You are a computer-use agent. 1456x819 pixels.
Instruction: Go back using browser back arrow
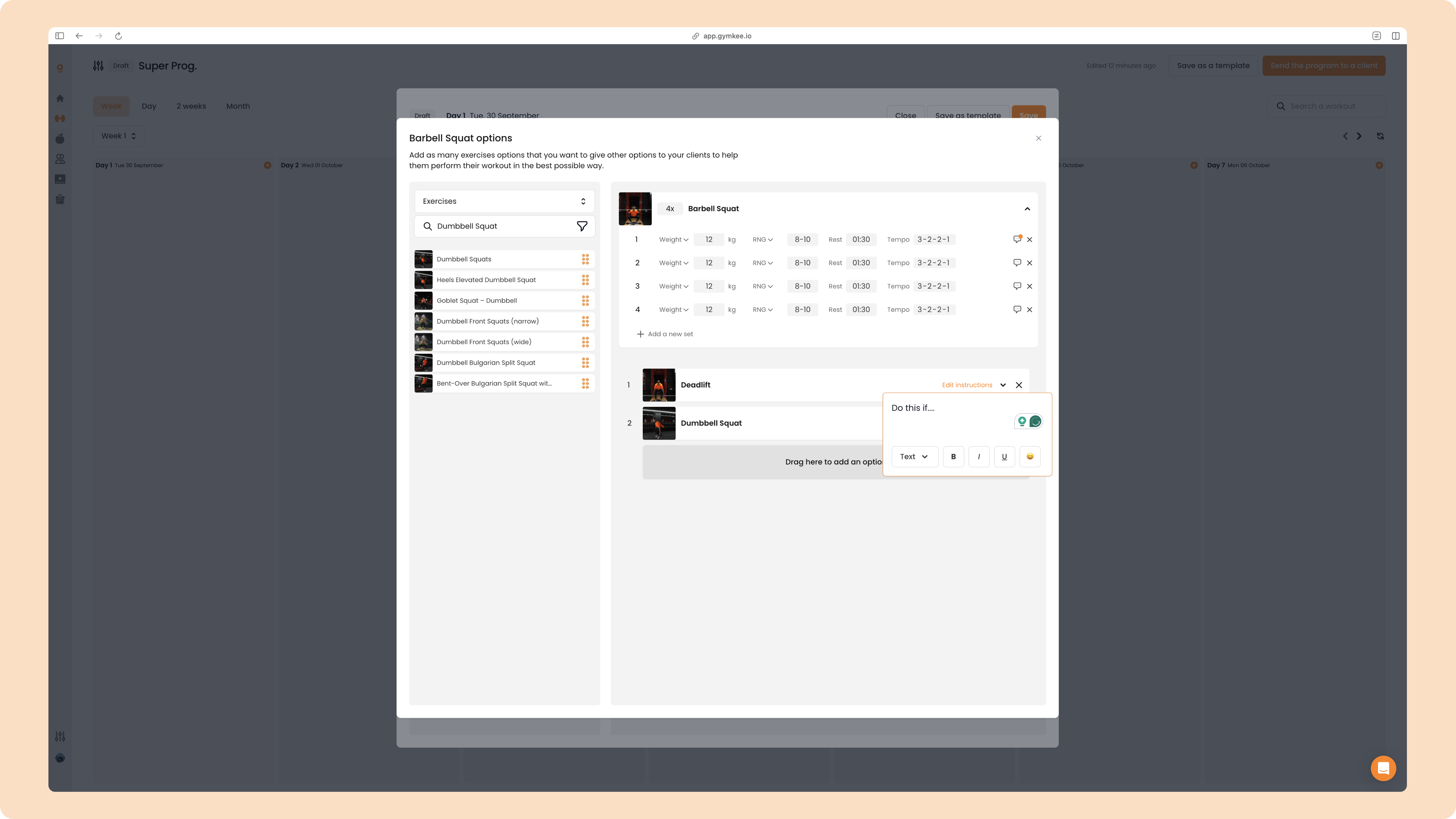[x=79, y=36]
